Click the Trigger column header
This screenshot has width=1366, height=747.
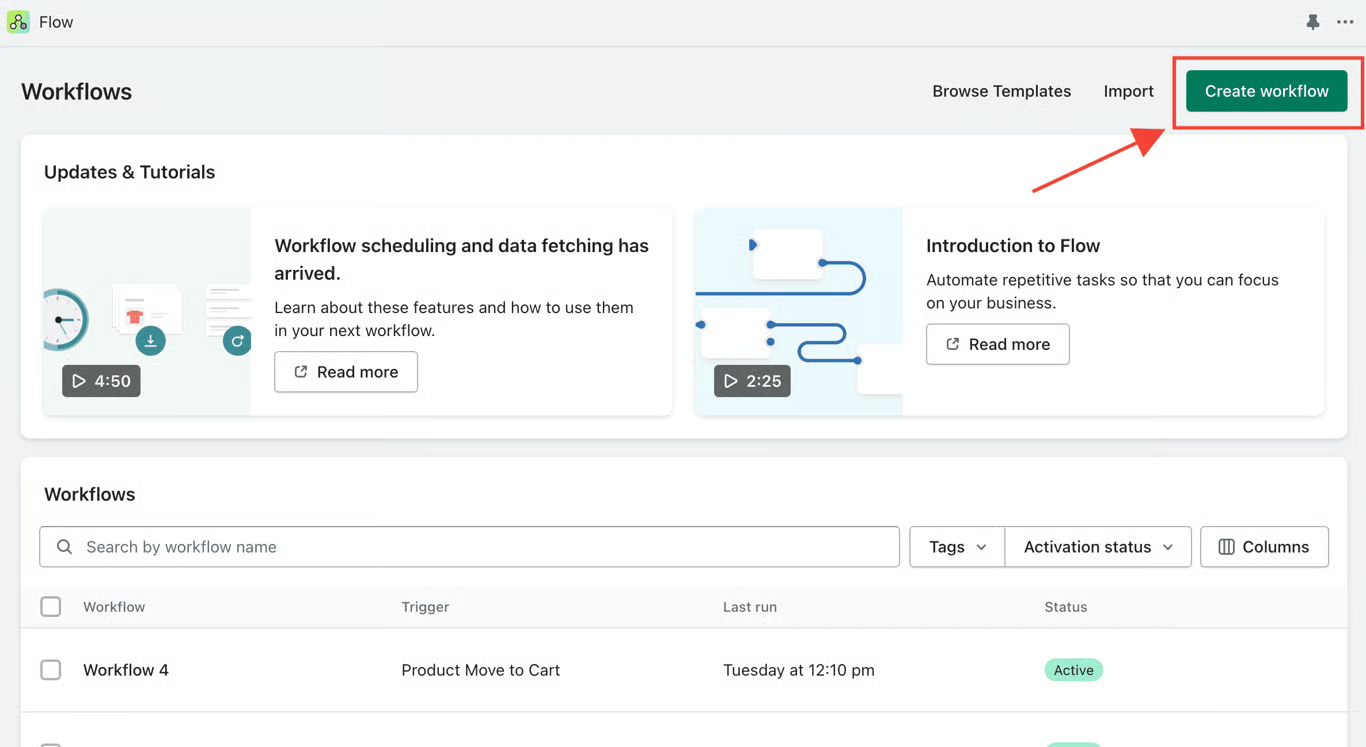pyautogui.click(x=425, y=607)
